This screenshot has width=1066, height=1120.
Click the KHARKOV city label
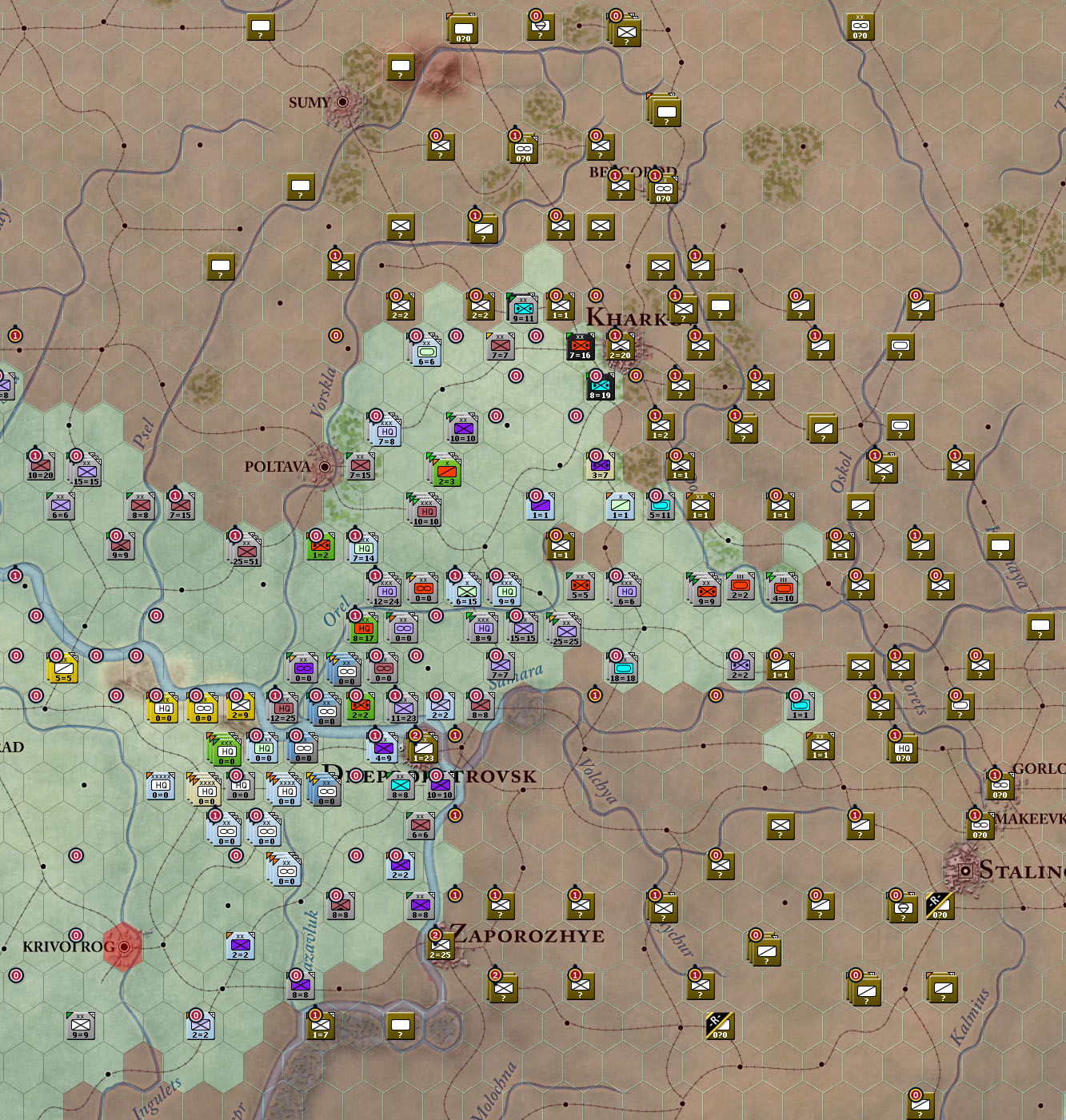633,317
